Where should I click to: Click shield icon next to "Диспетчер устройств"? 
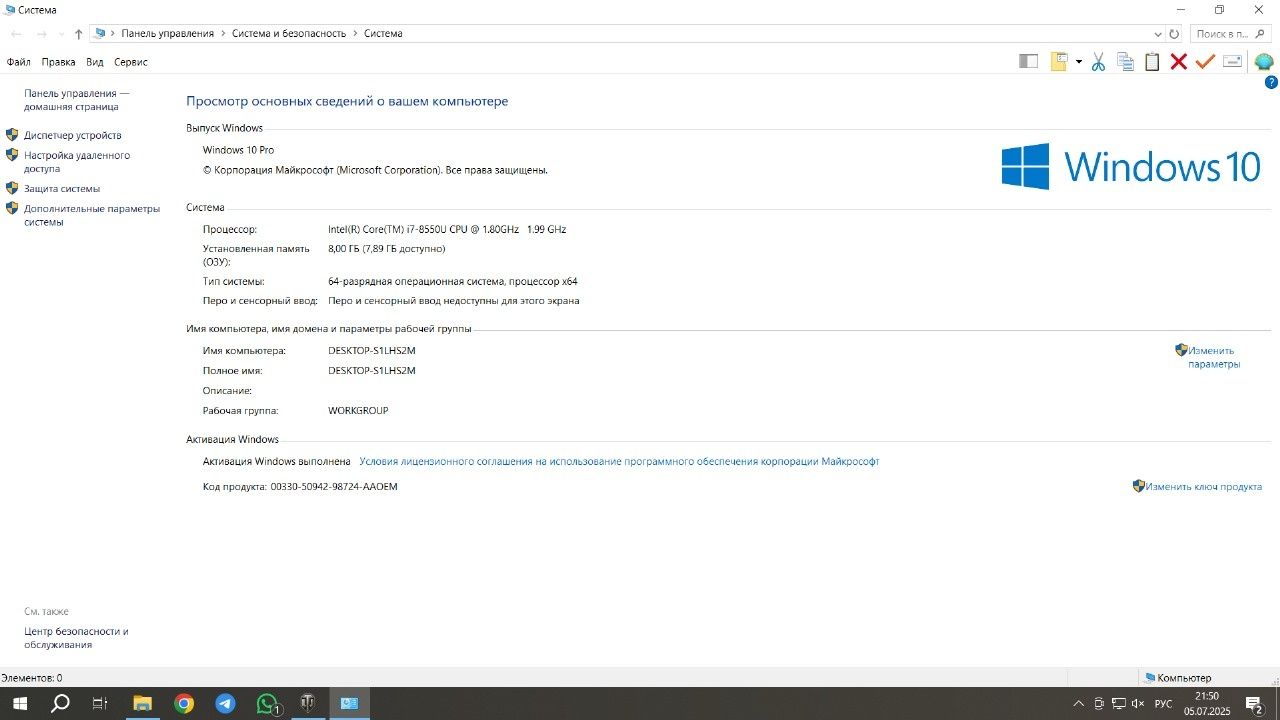pos(12,134)
